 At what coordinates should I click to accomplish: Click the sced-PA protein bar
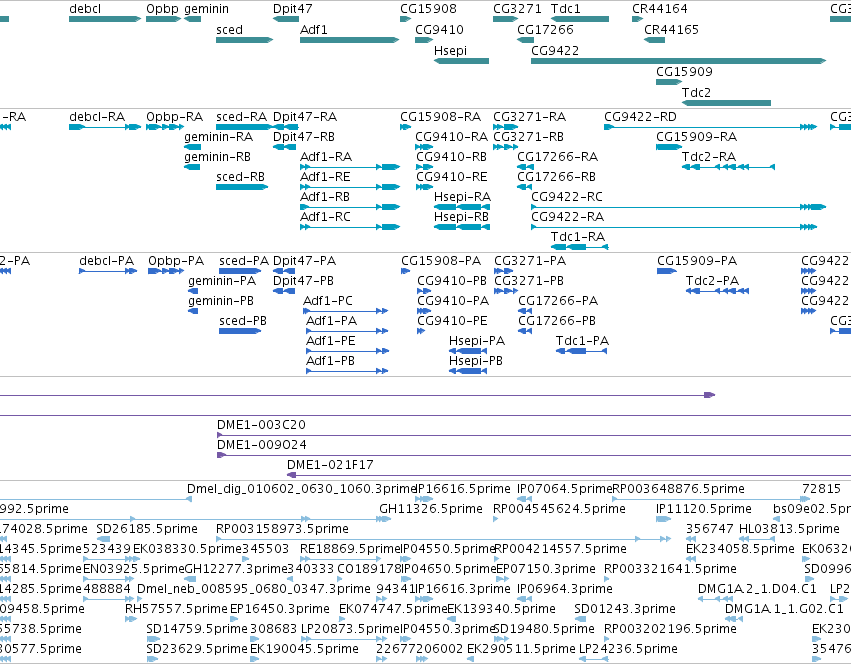point(240,271)
